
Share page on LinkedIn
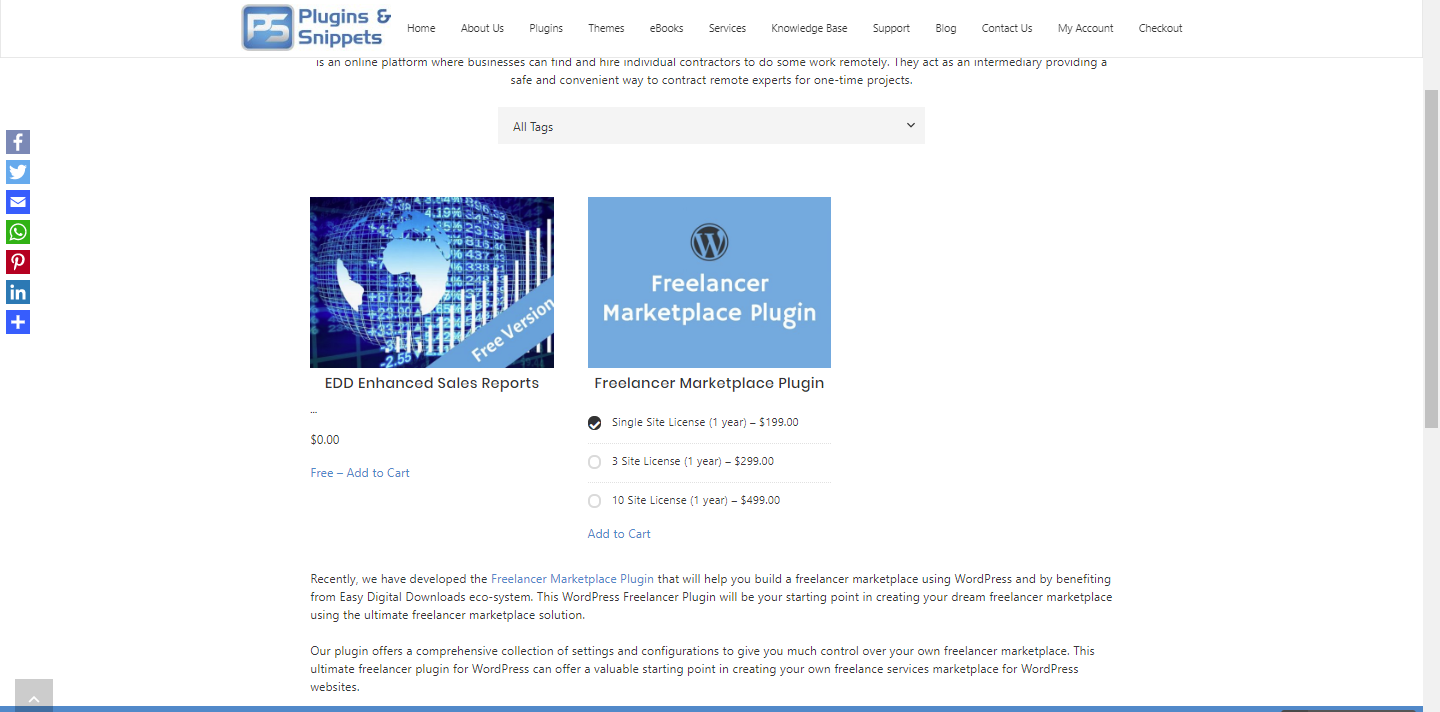click(18, 292)
